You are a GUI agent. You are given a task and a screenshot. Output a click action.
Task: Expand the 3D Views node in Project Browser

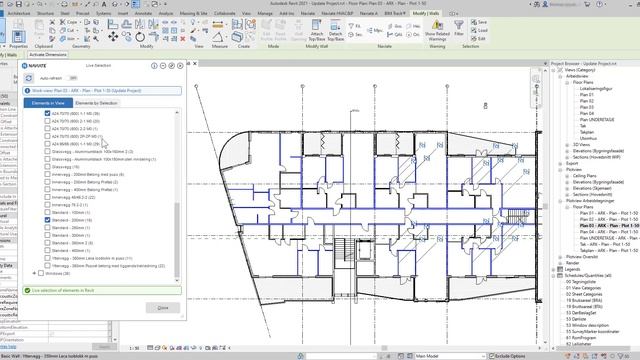[567, 145]
